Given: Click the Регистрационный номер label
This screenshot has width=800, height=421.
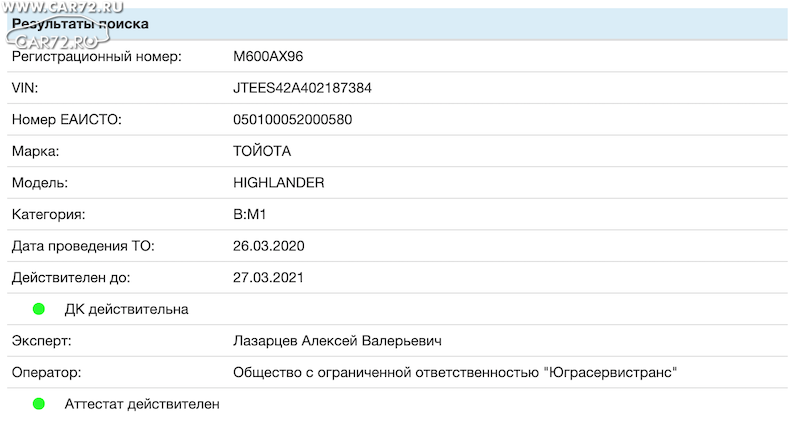Looking at the screenshot, I should pyautogui.click(x=96, y=56).
